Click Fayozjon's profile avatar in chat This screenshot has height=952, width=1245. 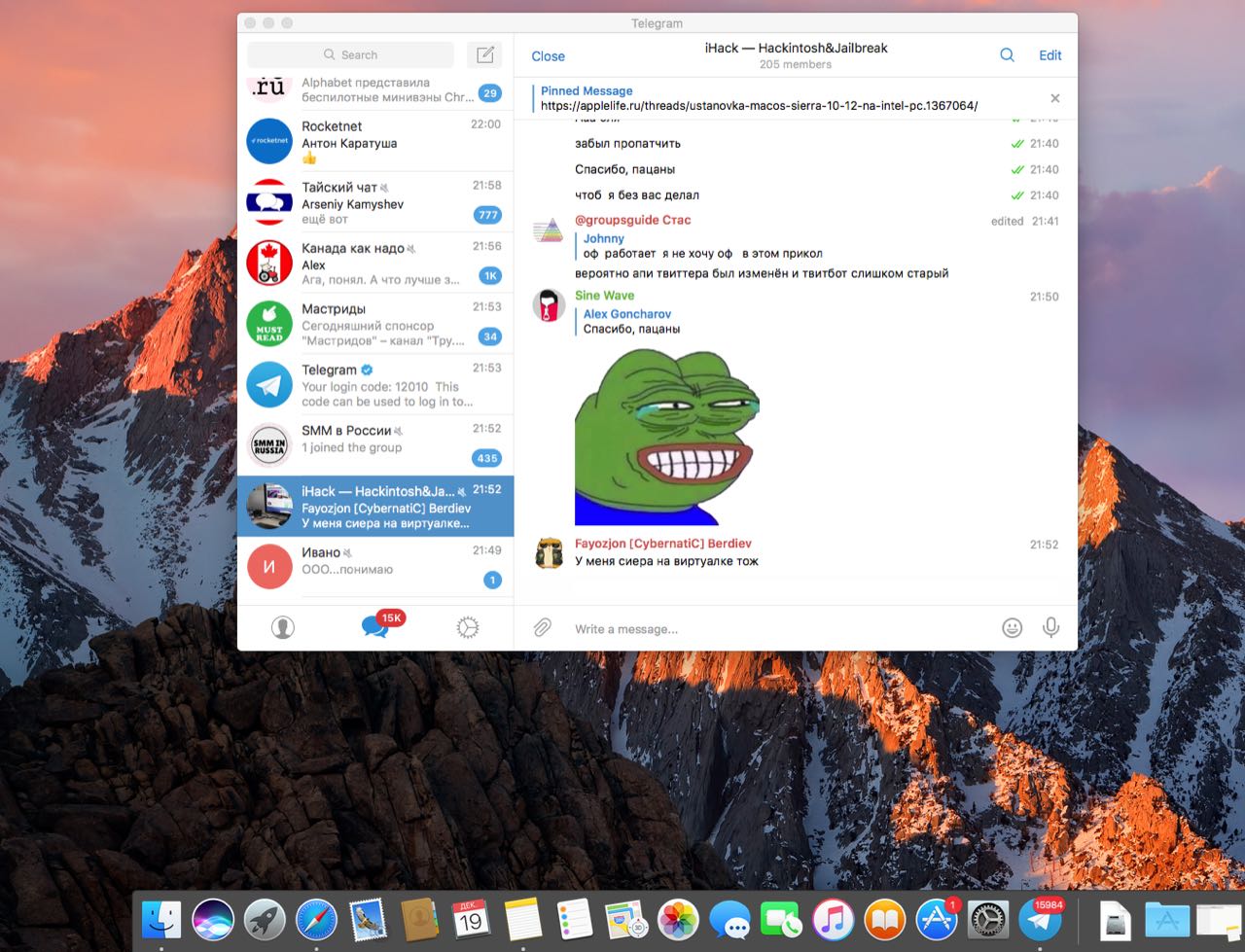coord(549,552)
